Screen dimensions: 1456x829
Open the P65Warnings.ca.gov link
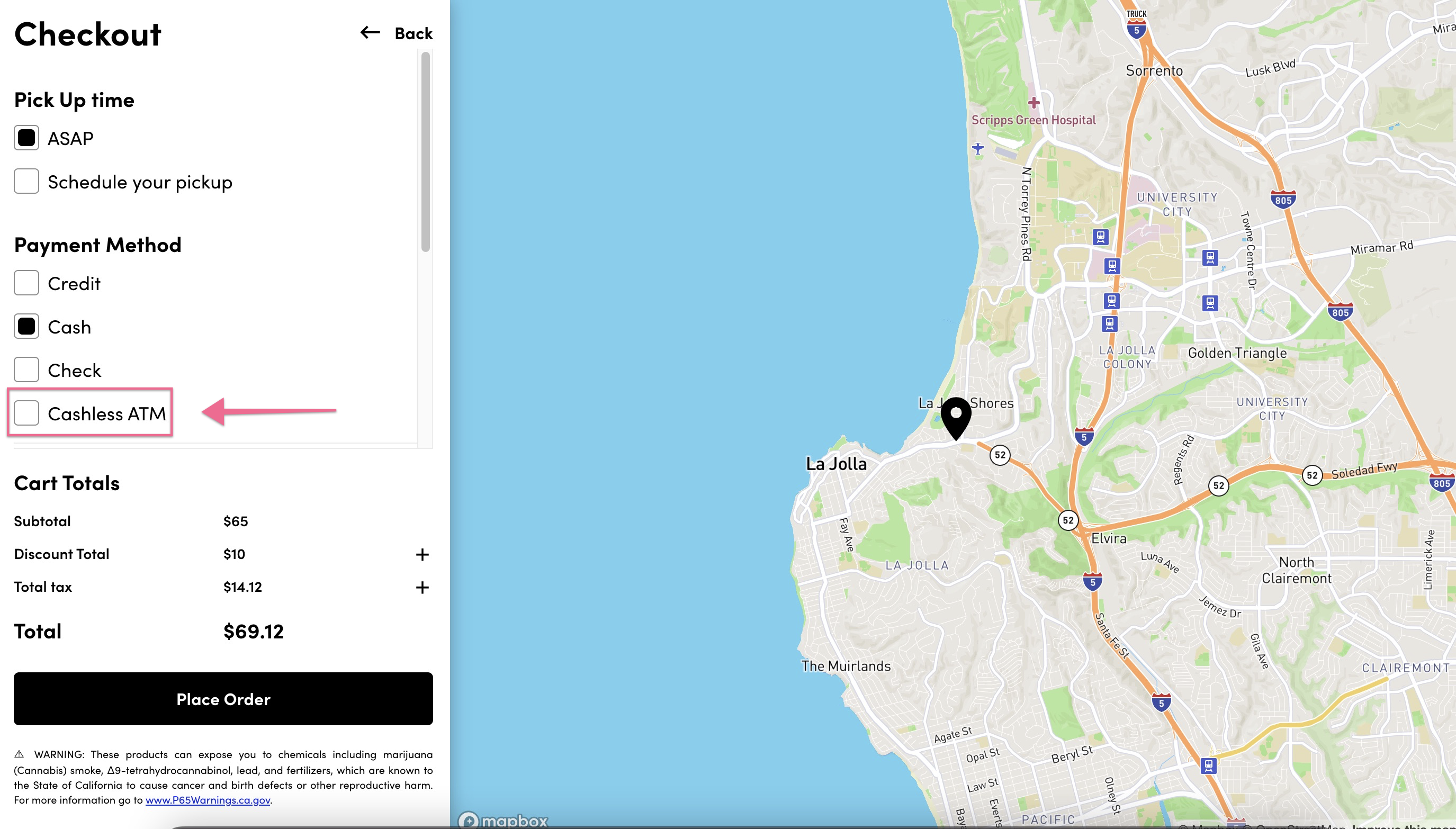point(208,800)
